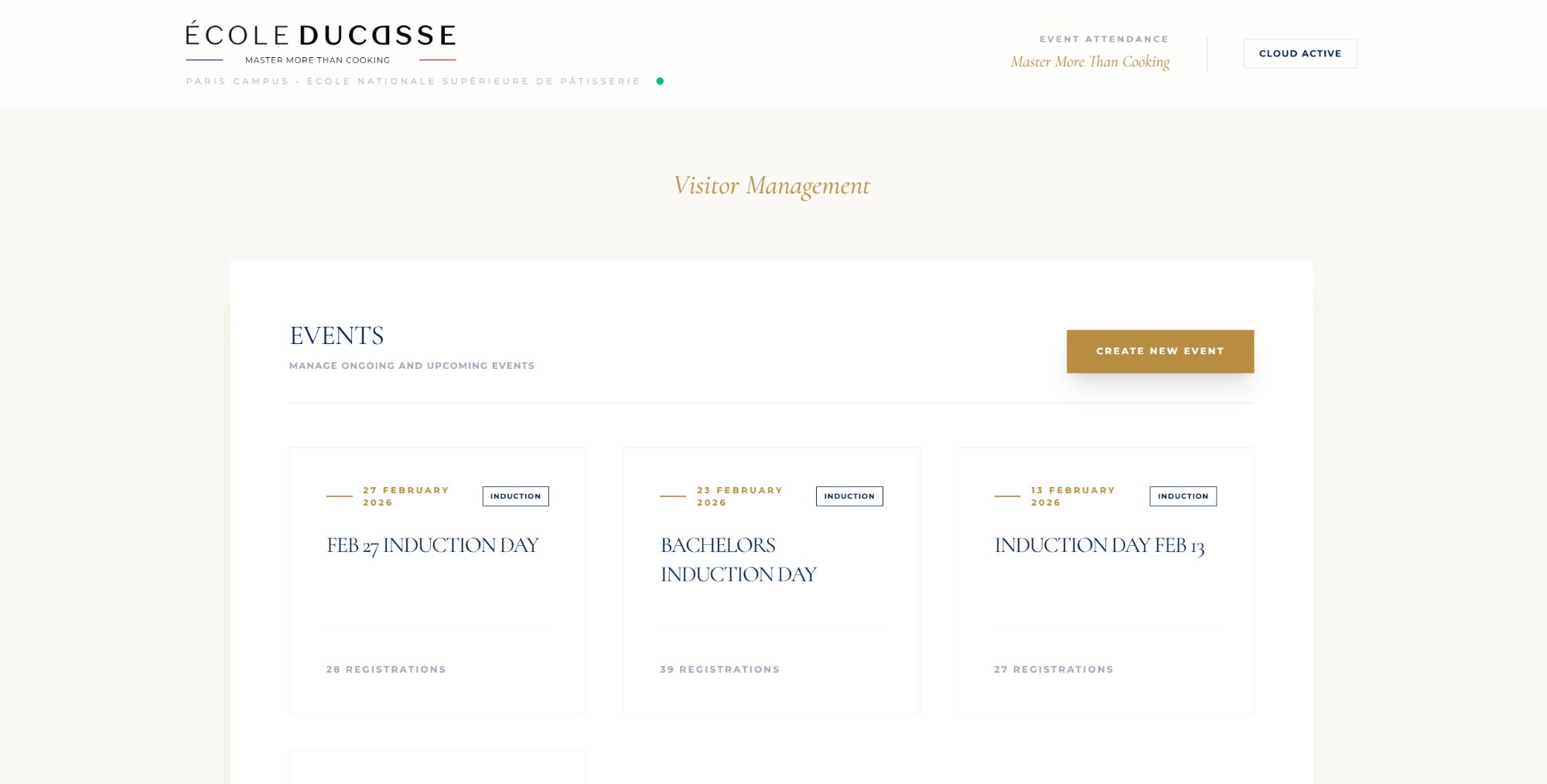Click Create New Event button
The height and width of the screenshot is (784, 1547).
point(1159,351)
